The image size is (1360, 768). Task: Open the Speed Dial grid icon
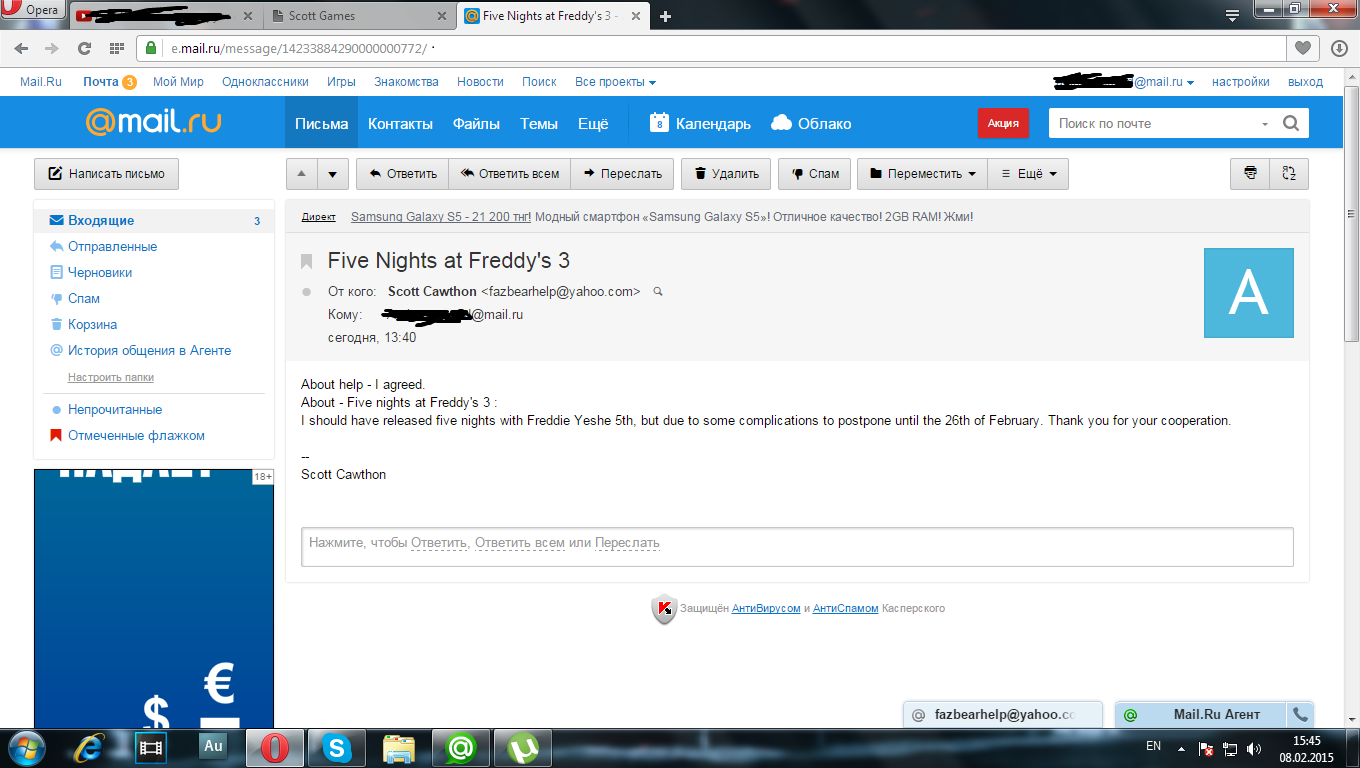click(x=117, y=48)
